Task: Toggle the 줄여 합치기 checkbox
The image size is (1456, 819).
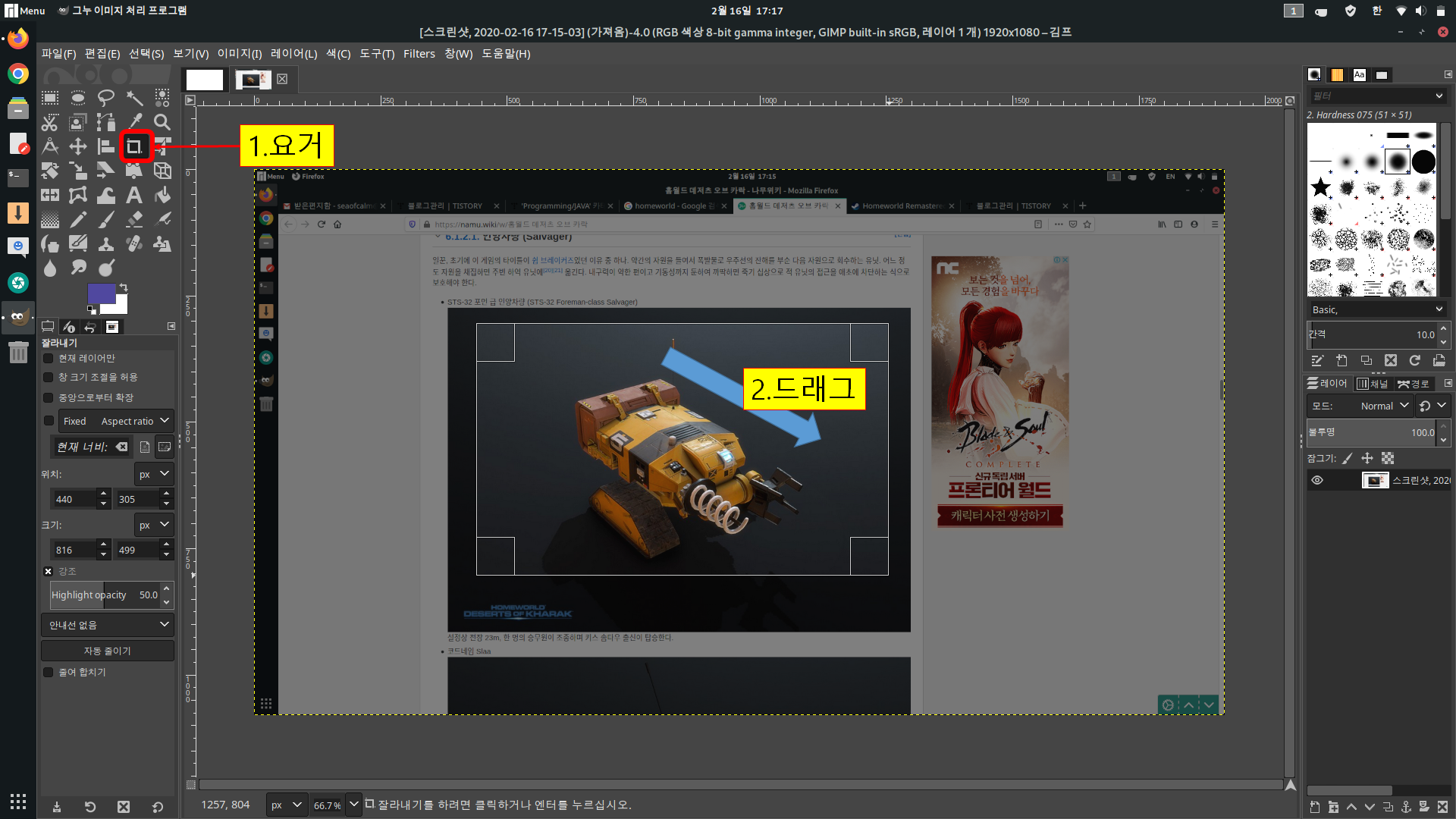Action: coord(49,672)
